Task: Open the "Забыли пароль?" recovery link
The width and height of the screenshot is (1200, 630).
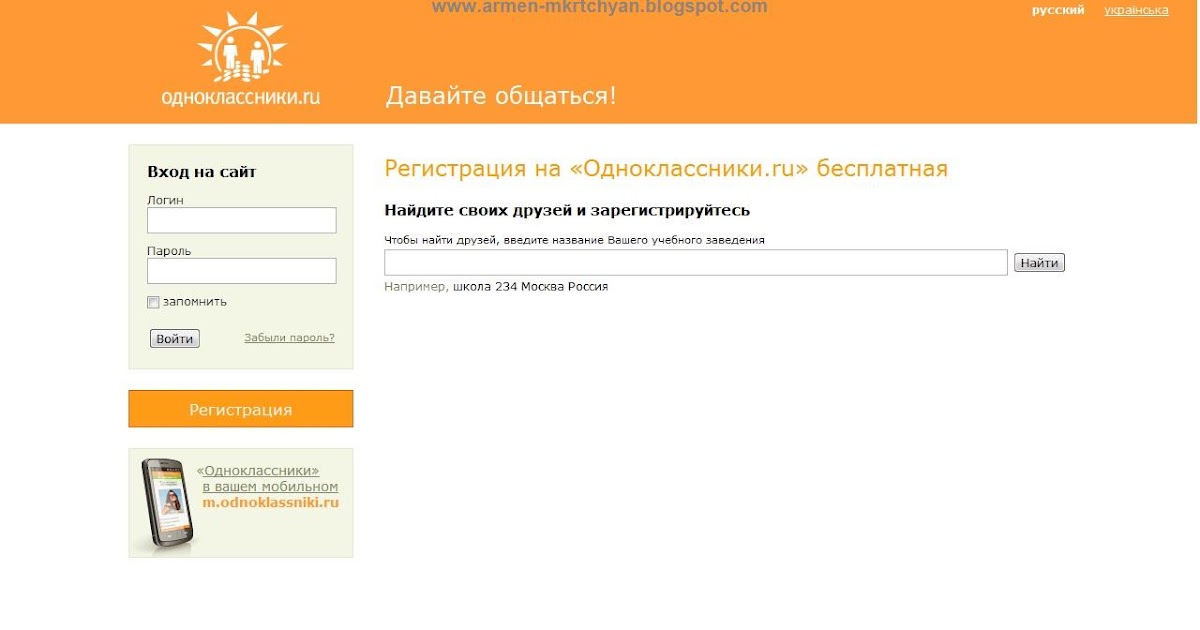Action: pyautogui.click(x=287, y=338)
